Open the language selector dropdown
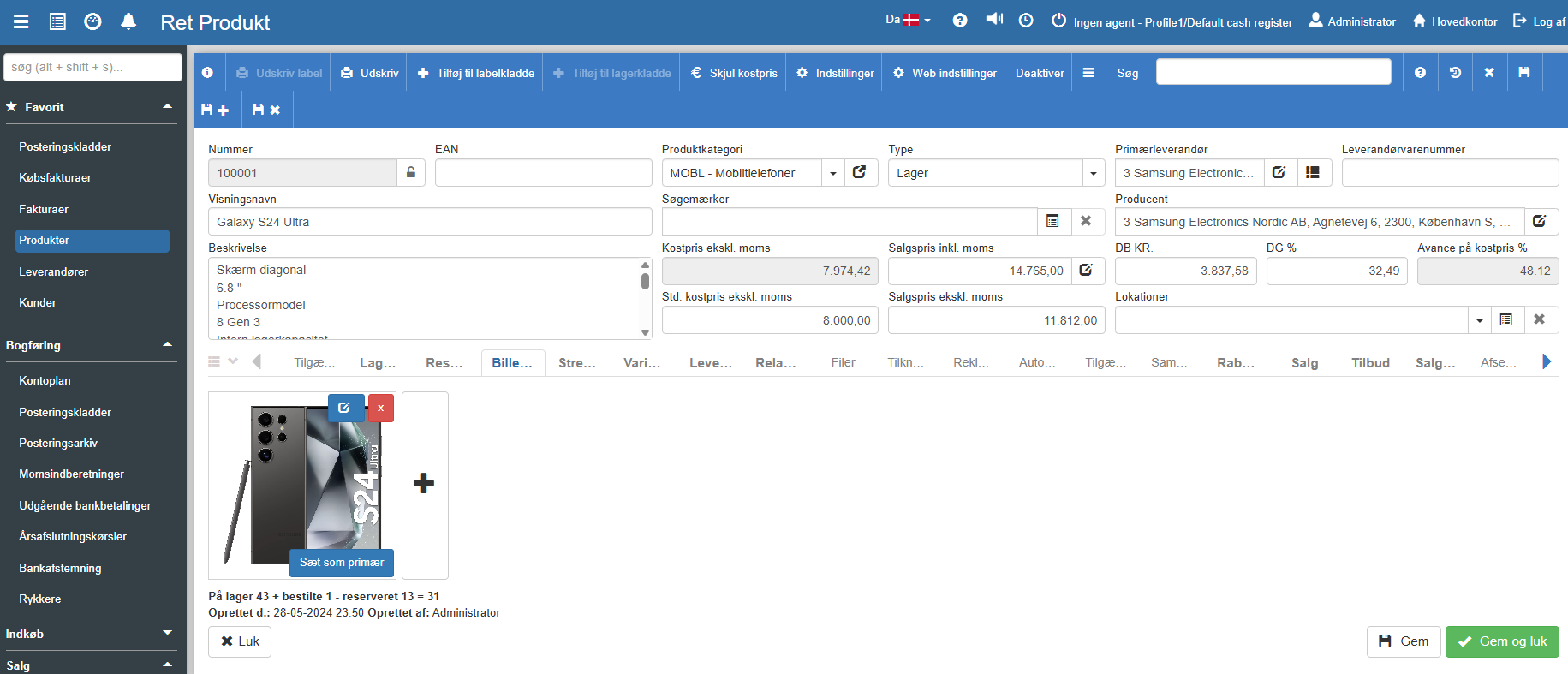The image size is (1568, 674). pos(908,20)
